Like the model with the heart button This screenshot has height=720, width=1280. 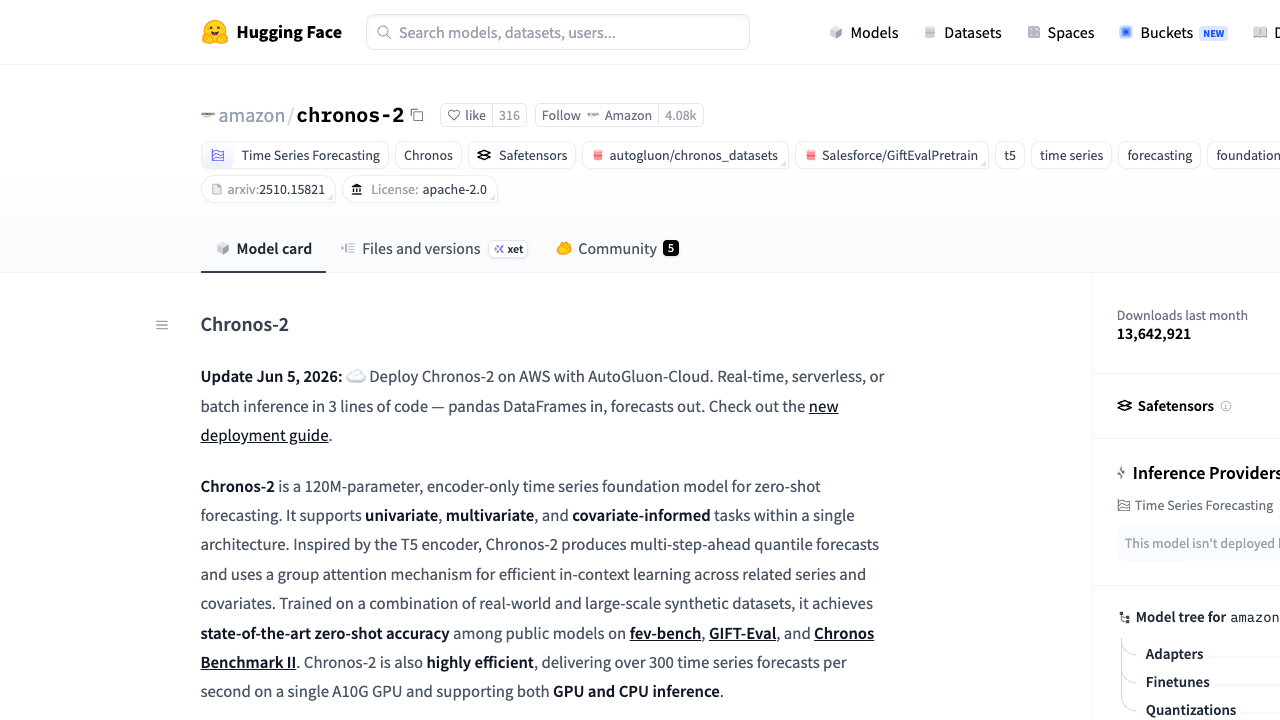(x=466, y=115)
